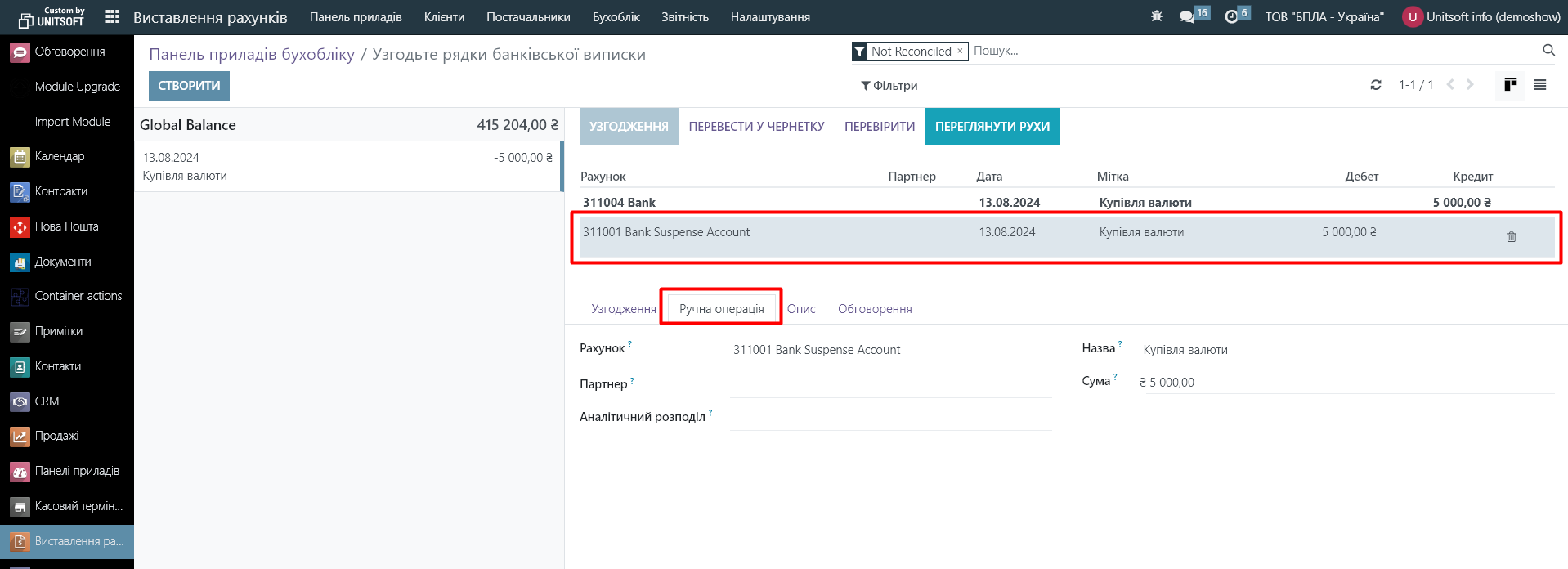Switch to list view icon
Viewport: 1568px width, 569px height.
[x=1539, y=85]
